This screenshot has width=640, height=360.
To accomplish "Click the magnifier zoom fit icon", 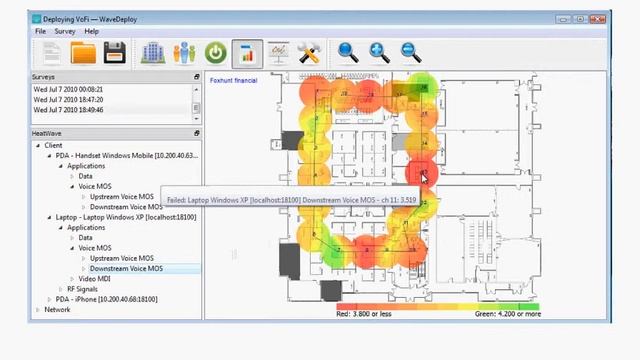I will click(x=348, y=53).
